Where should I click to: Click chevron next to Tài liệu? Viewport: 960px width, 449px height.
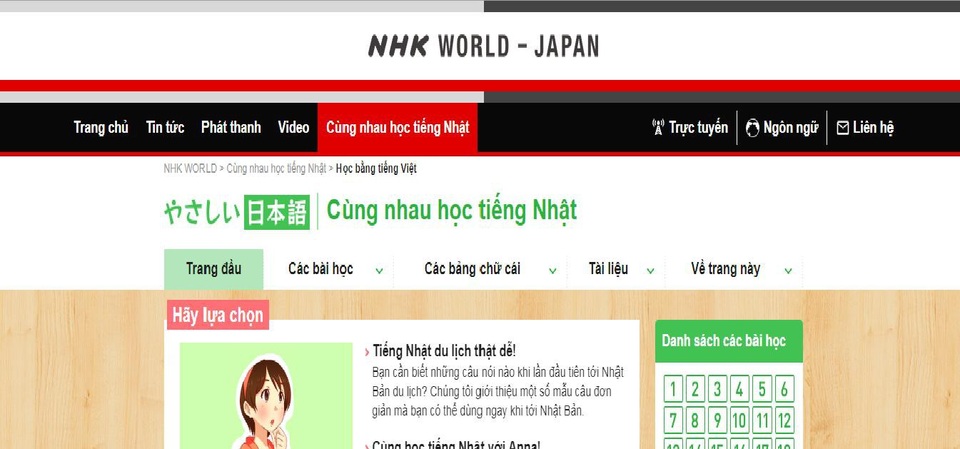point(650,271)
